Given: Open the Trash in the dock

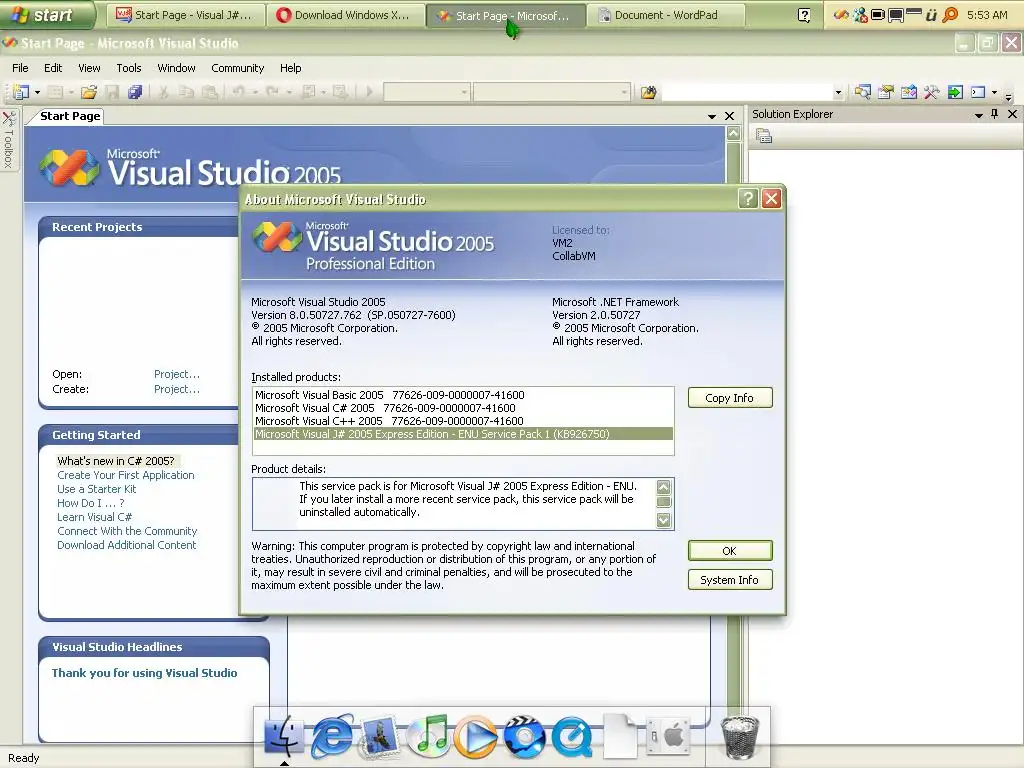Looking at the screenshot, I should (x=740, y=736).
